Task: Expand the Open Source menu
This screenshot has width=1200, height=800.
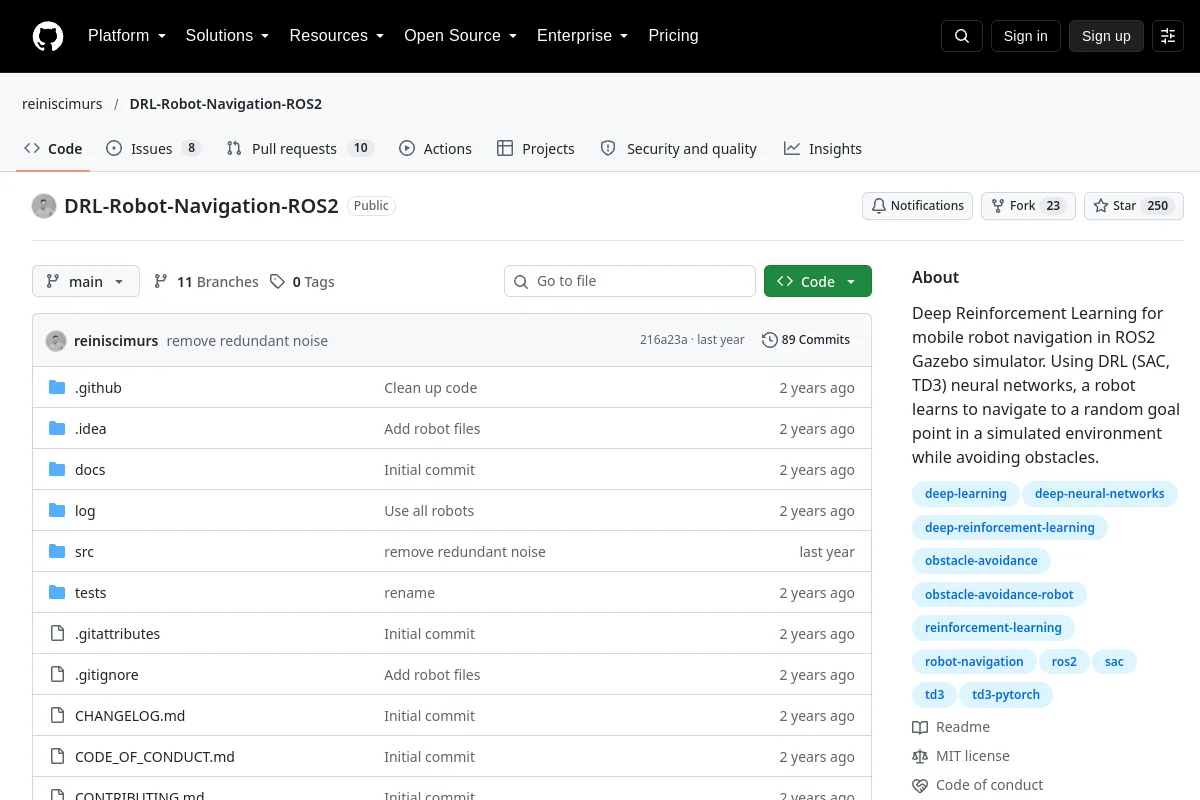Action: (460, 36)
